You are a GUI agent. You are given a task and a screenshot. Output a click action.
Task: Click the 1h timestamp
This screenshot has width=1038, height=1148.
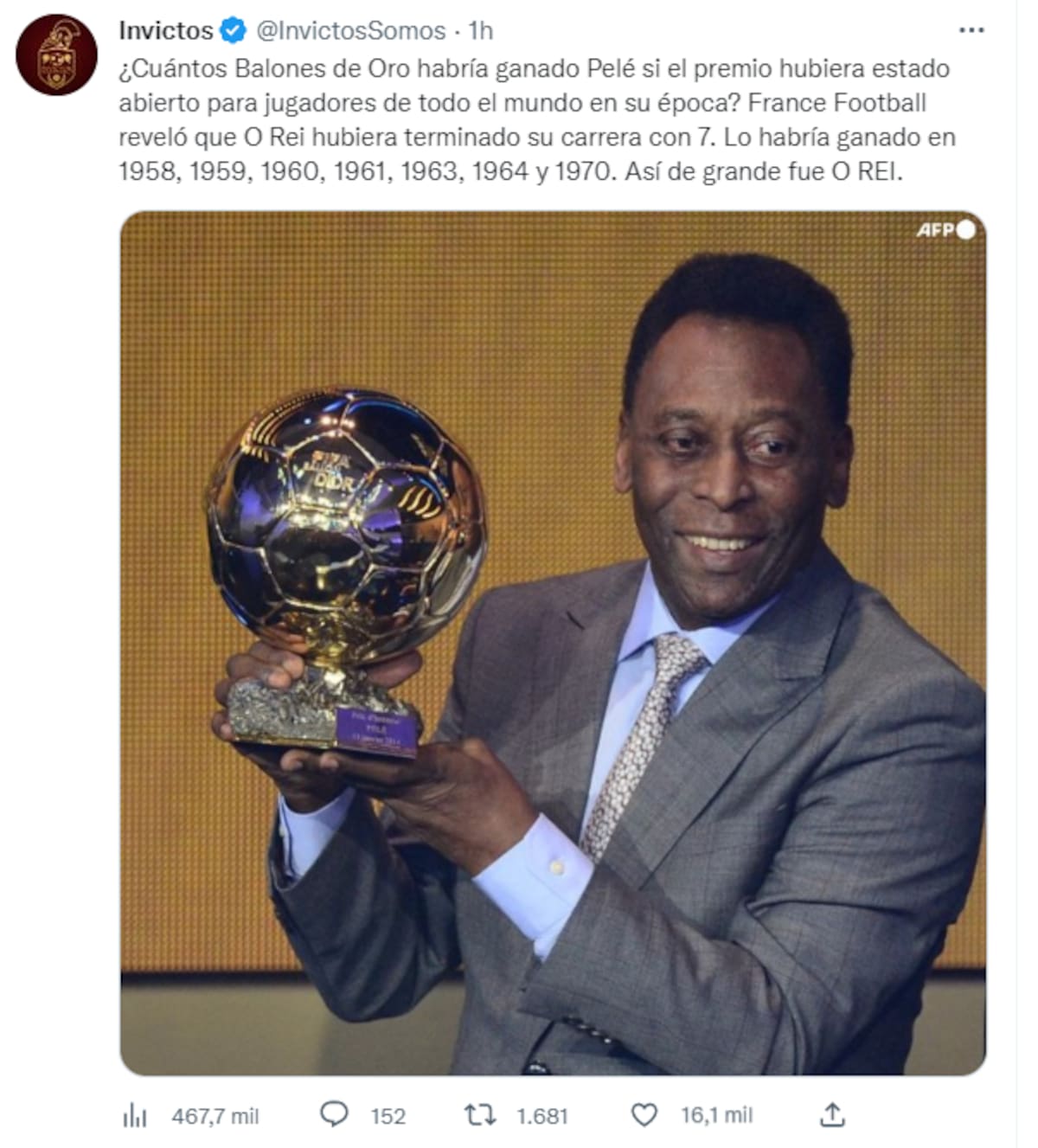[x=480, y=31]
